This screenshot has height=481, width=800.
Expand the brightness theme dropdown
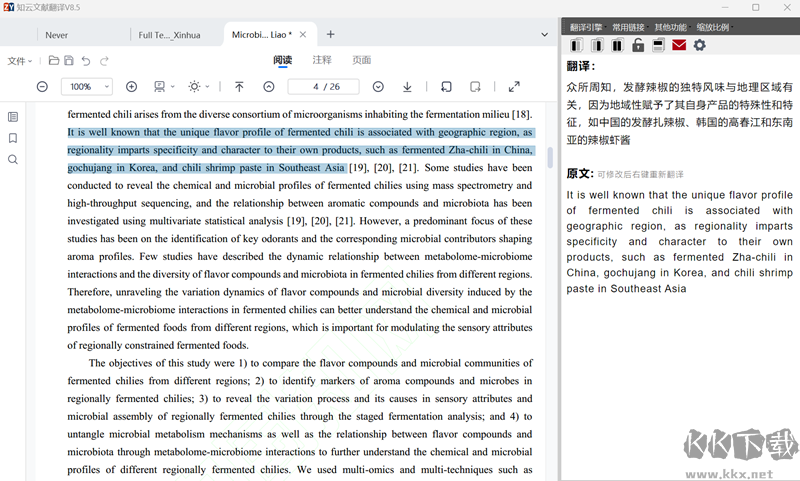199,87
